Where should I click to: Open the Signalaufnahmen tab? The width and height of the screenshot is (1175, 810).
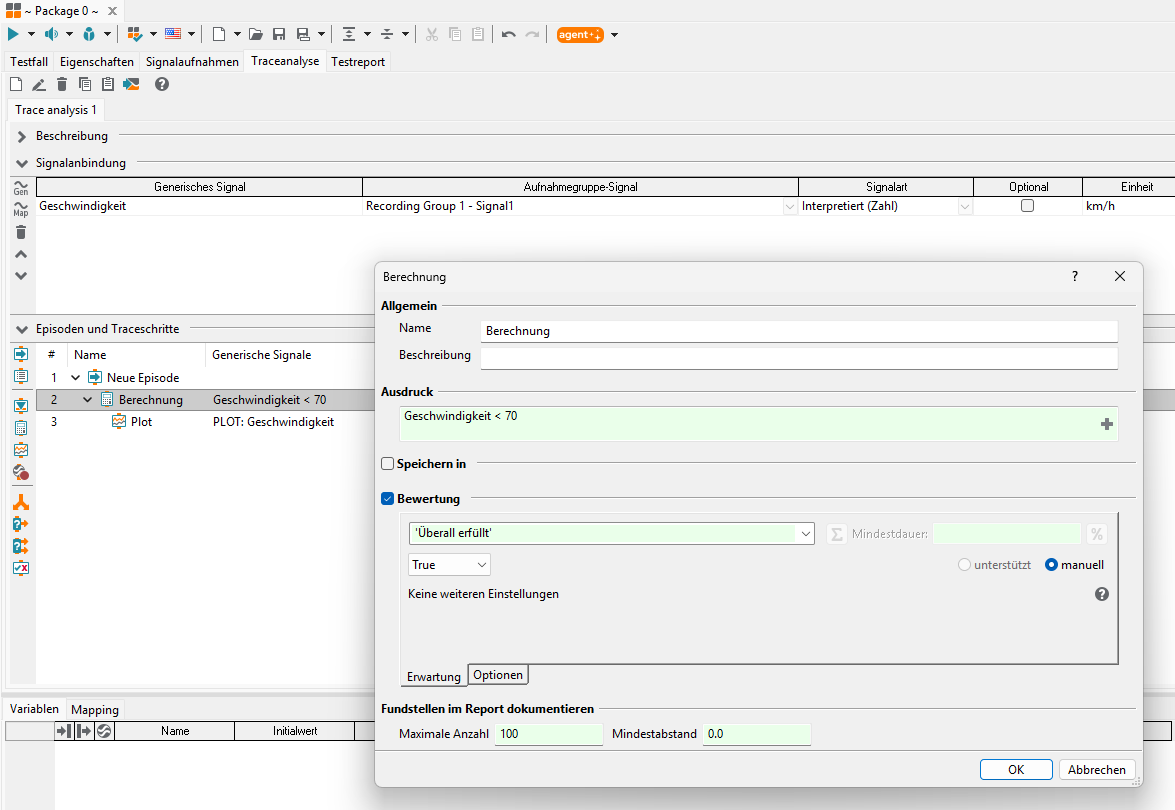pos(192,61)
